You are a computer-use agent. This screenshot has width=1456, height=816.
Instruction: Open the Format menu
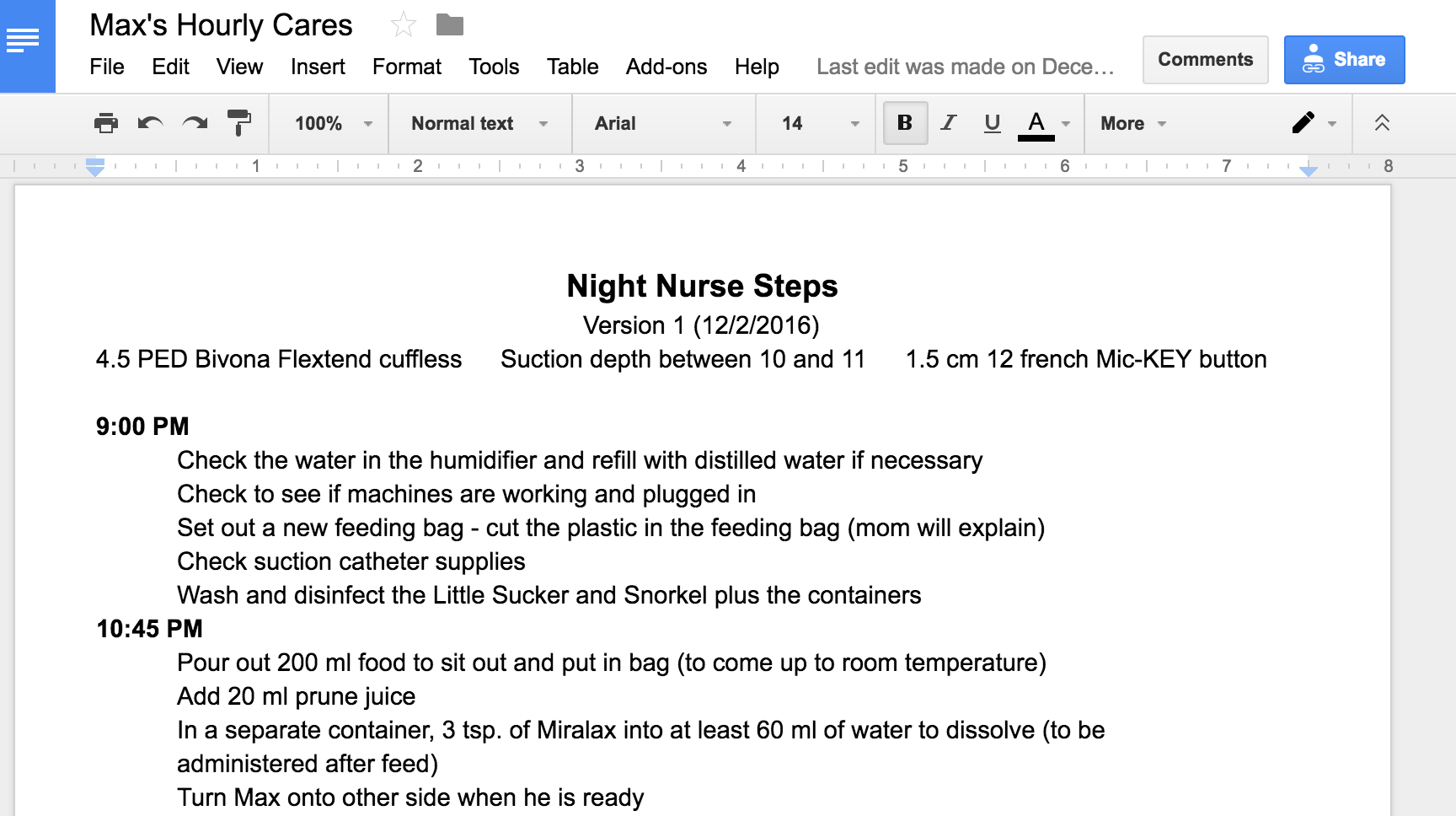tap(407, 67)
